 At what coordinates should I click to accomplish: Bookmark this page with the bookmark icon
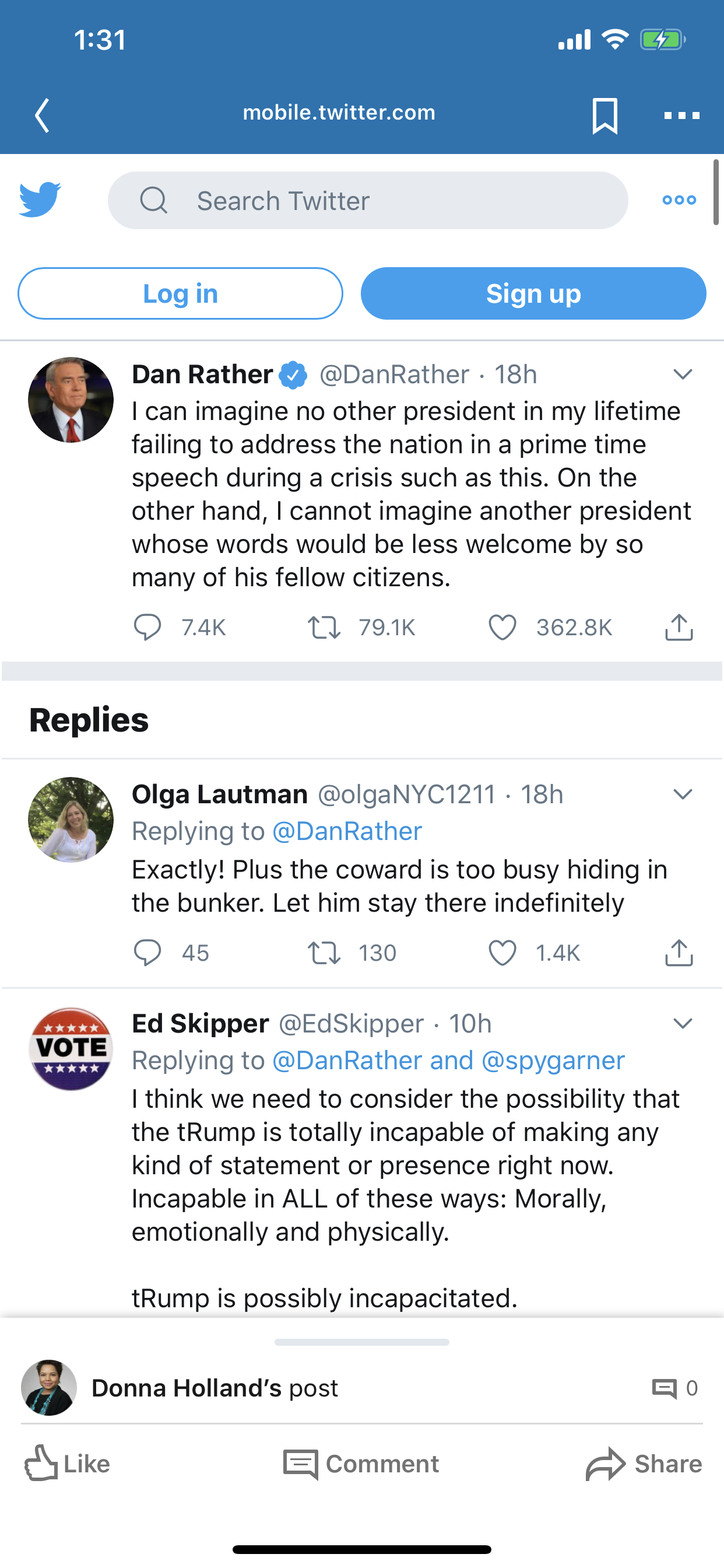604,115
